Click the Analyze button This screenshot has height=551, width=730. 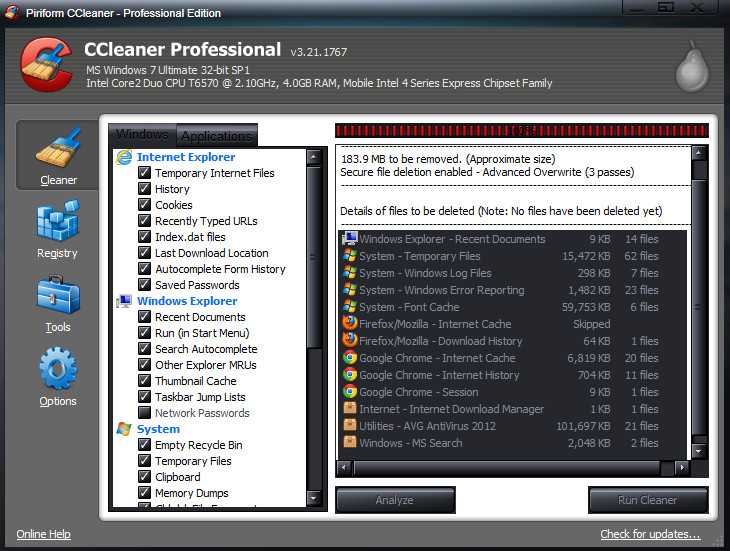395,500
